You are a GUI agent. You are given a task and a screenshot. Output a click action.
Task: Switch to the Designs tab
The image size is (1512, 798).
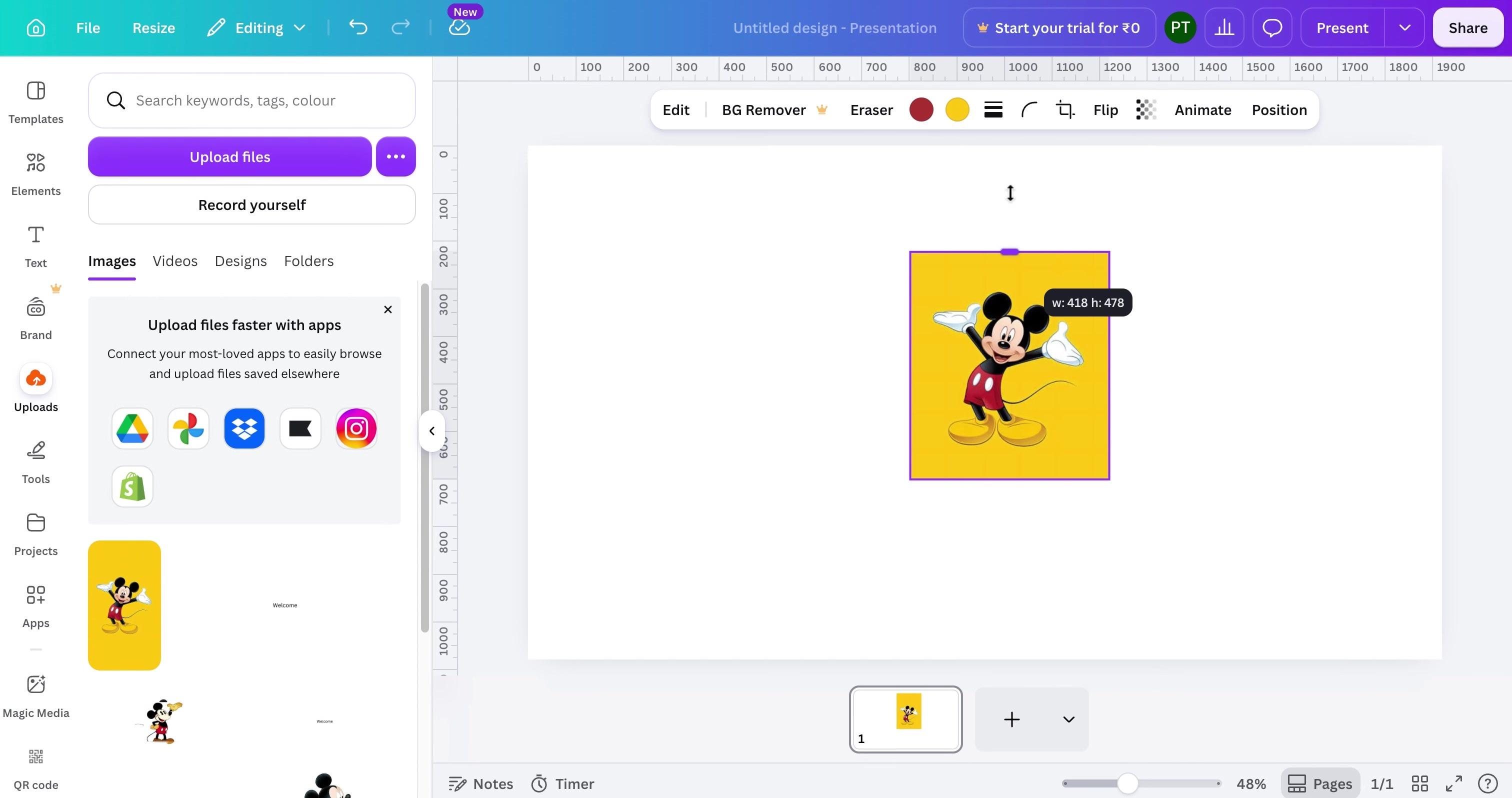click(240, 261)
